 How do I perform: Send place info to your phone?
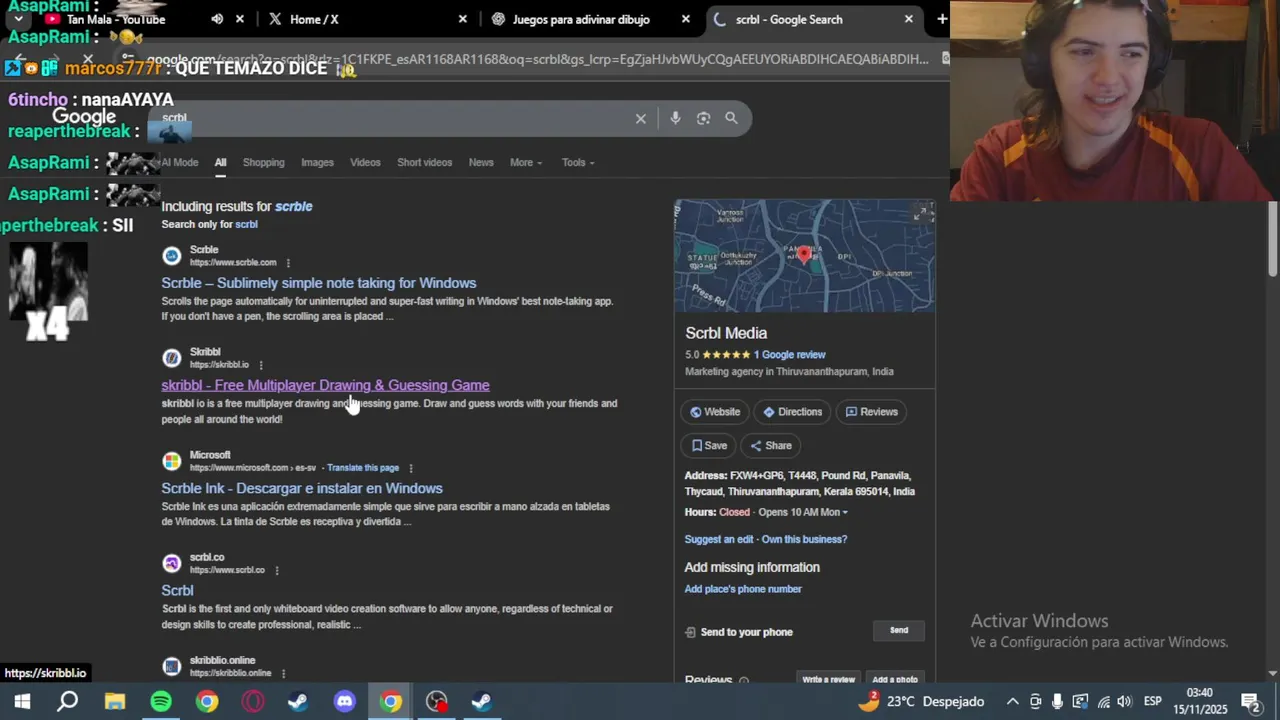tap(899, 631)
